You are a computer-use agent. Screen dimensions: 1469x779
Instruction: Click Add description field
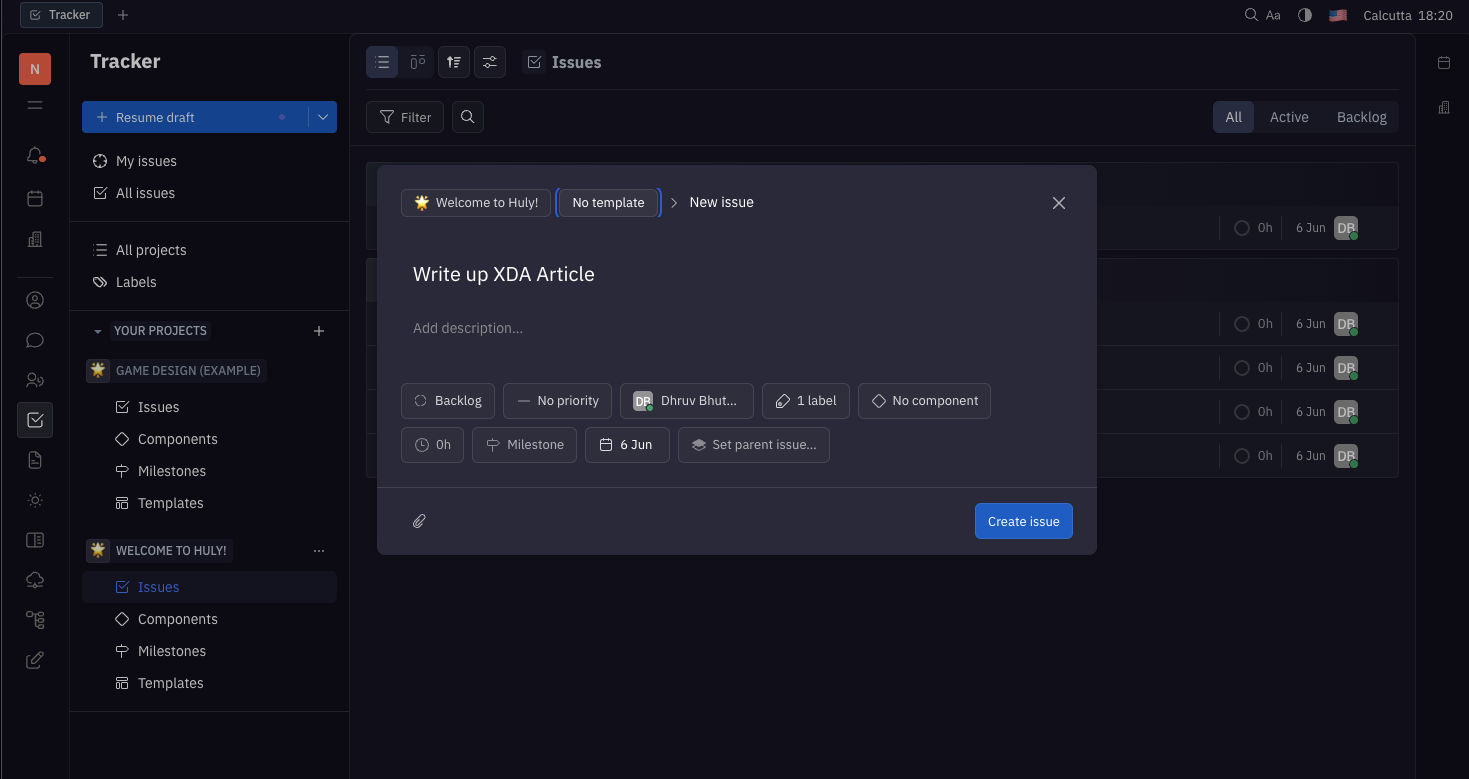point(468,328)
